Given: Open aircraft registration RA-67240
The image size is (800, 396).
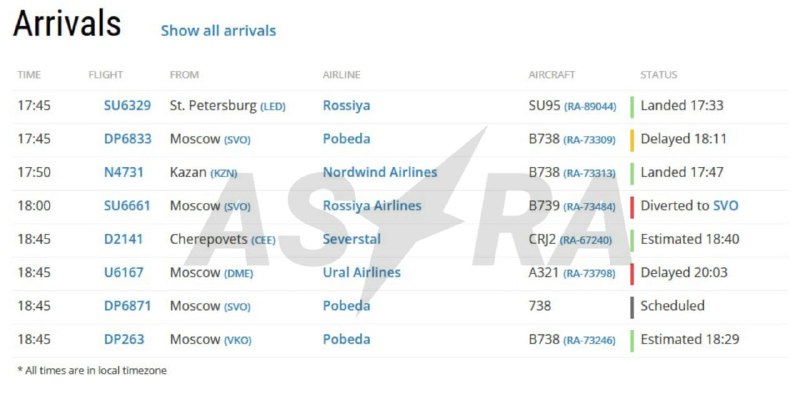Looking at the screenshot, I should 585,240.
